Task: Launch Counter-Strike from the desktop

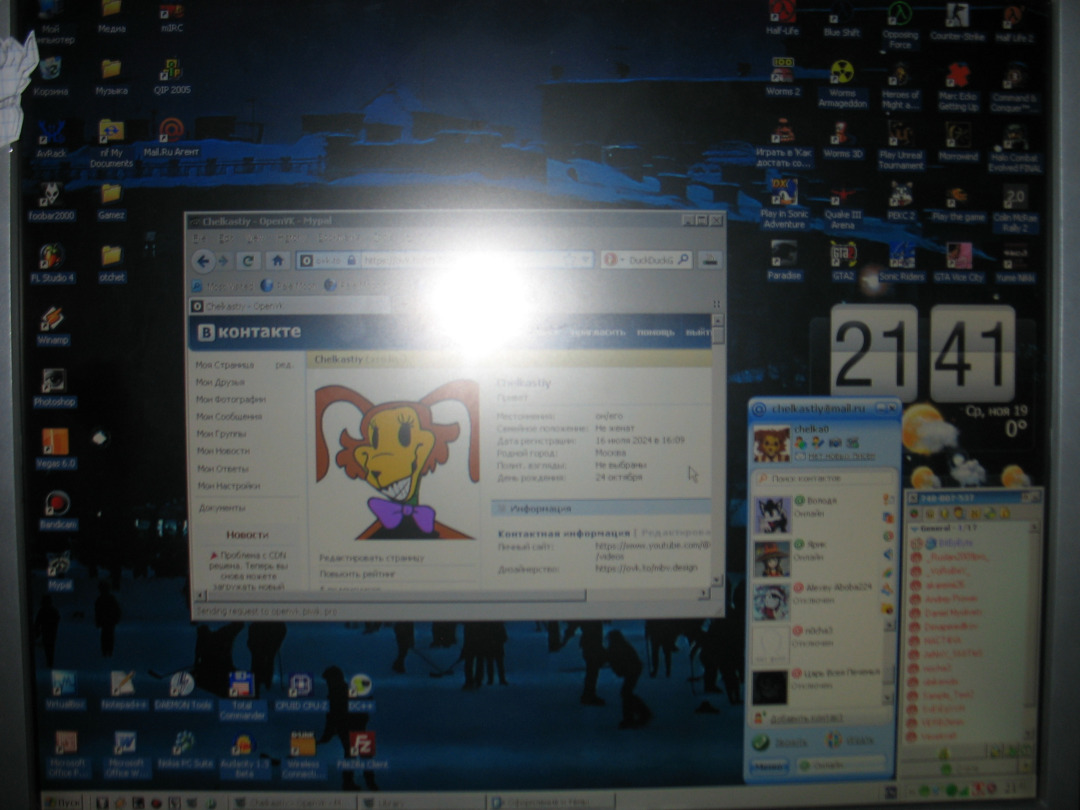Action: click(x=957, y=21)
